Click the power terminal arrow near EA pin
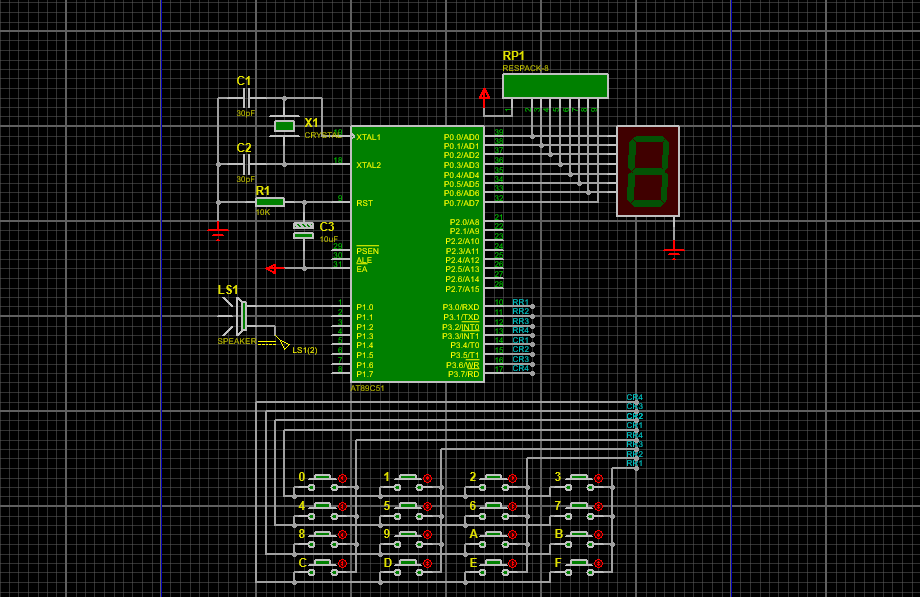Image resolution: width=920 pixels, height=597 pixels. [273, 269]
